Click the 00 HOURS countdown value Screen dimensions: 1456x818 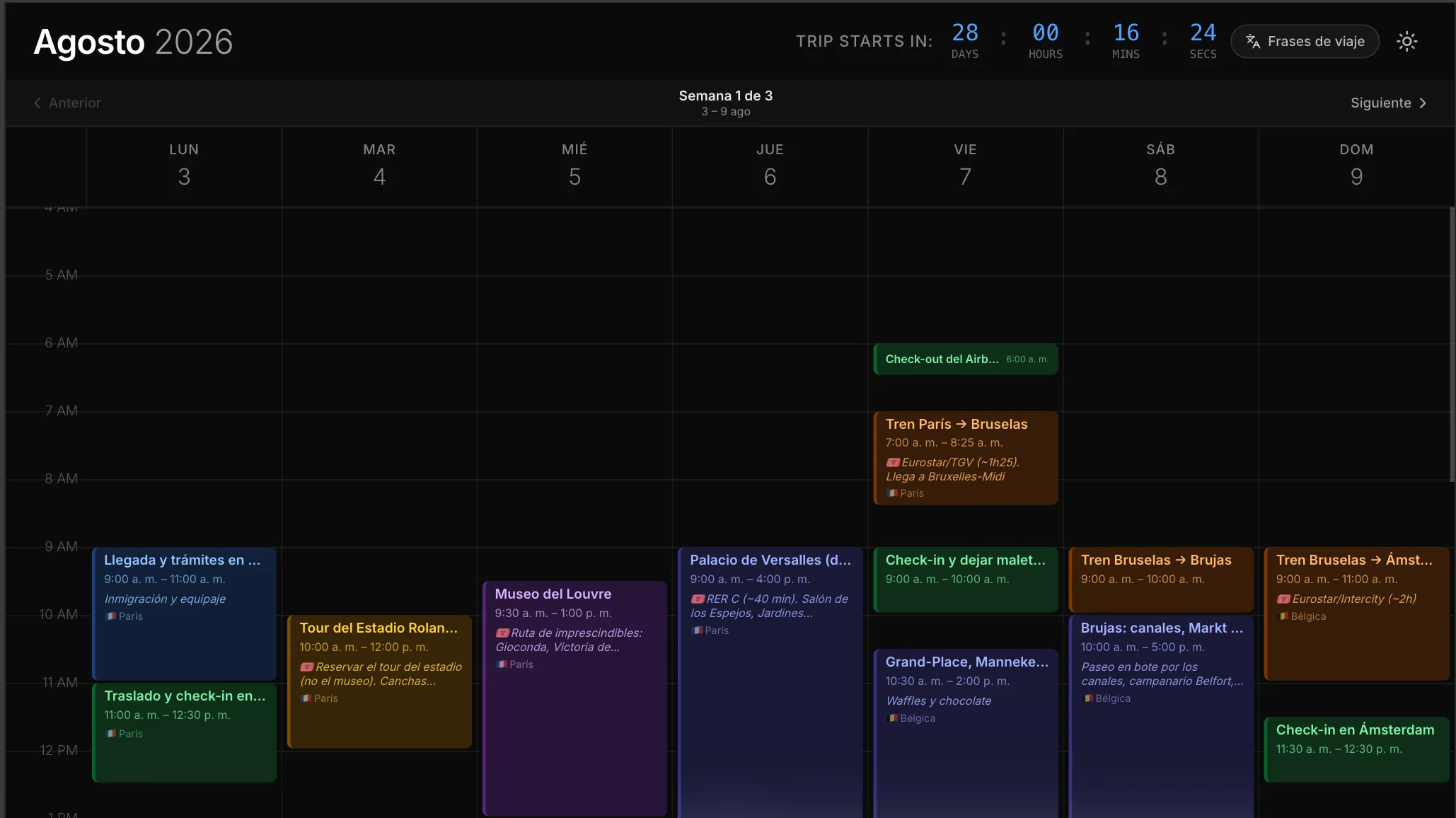click(1046, 33)
